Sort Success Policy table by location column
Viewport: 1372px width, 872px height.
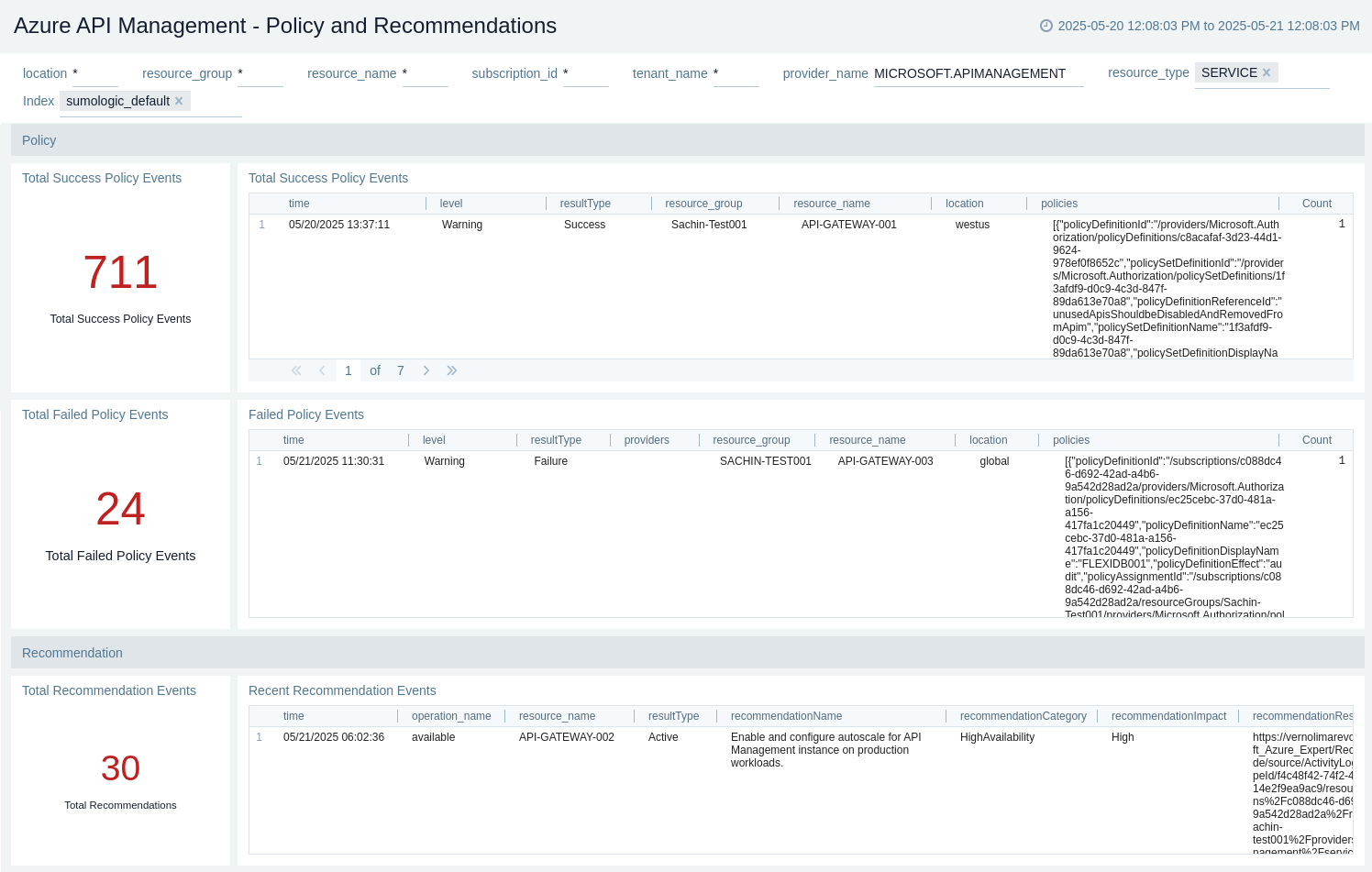(x=965, y=204)
